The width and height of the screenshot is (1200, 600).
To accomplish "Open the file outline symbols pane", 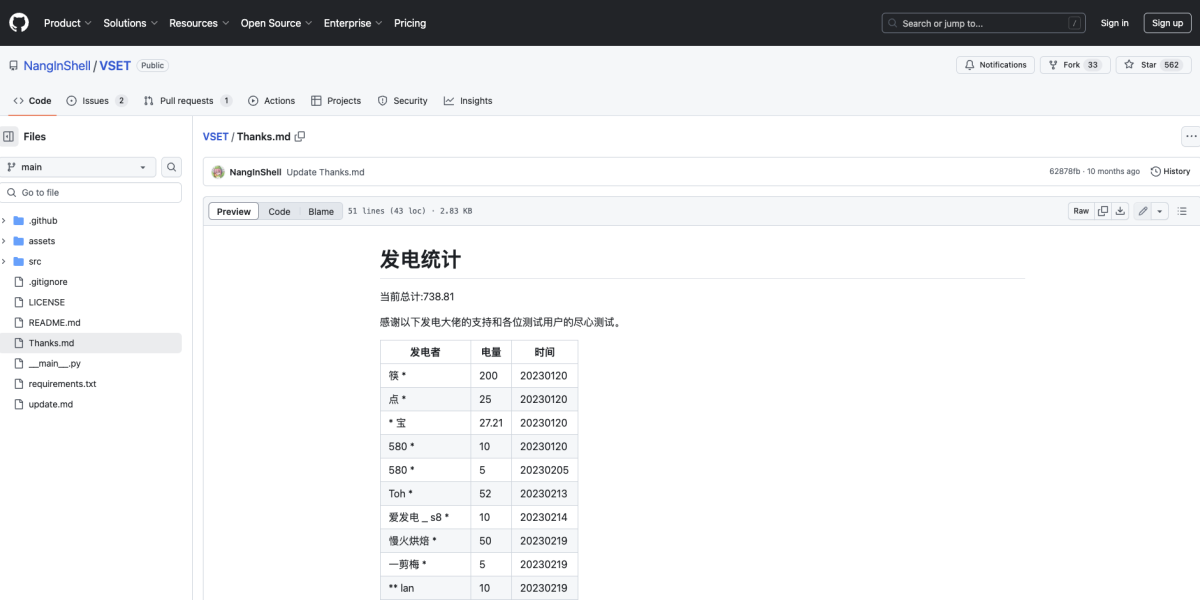I will (1182, 210).
